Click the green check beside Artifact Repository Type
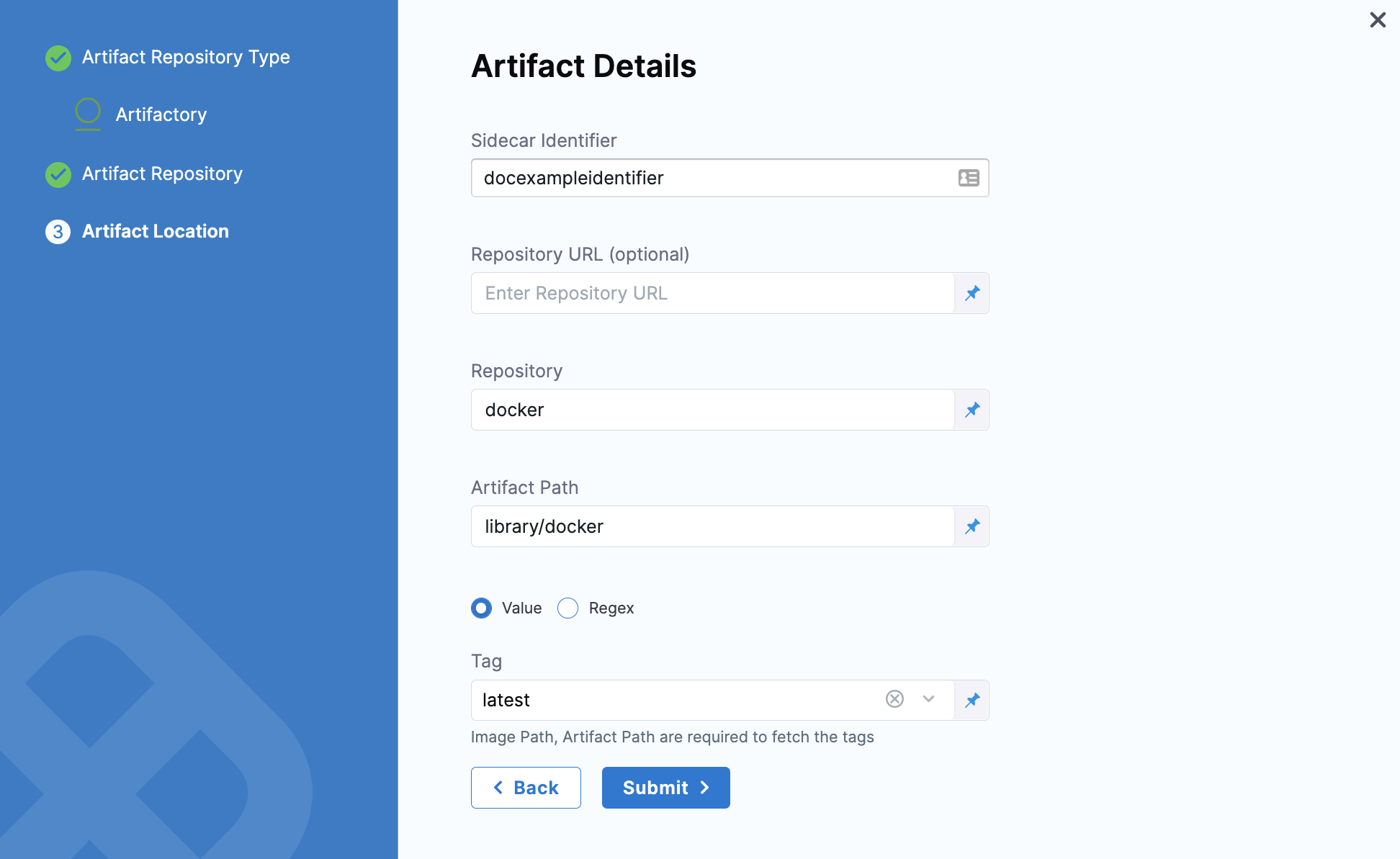The width and height of the screenshot is (1400, 859). coord(58,58)
